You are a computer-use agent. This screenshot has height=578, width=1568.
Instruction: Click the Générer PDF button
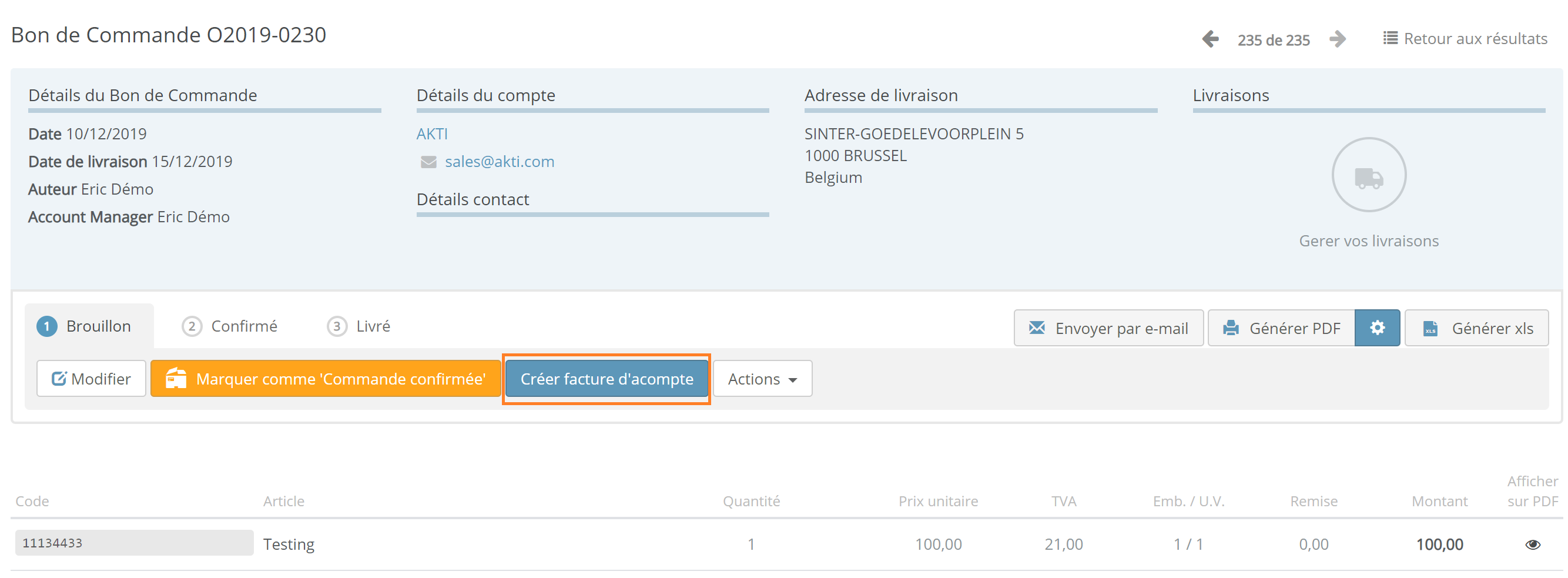(x=1281, y=328)
